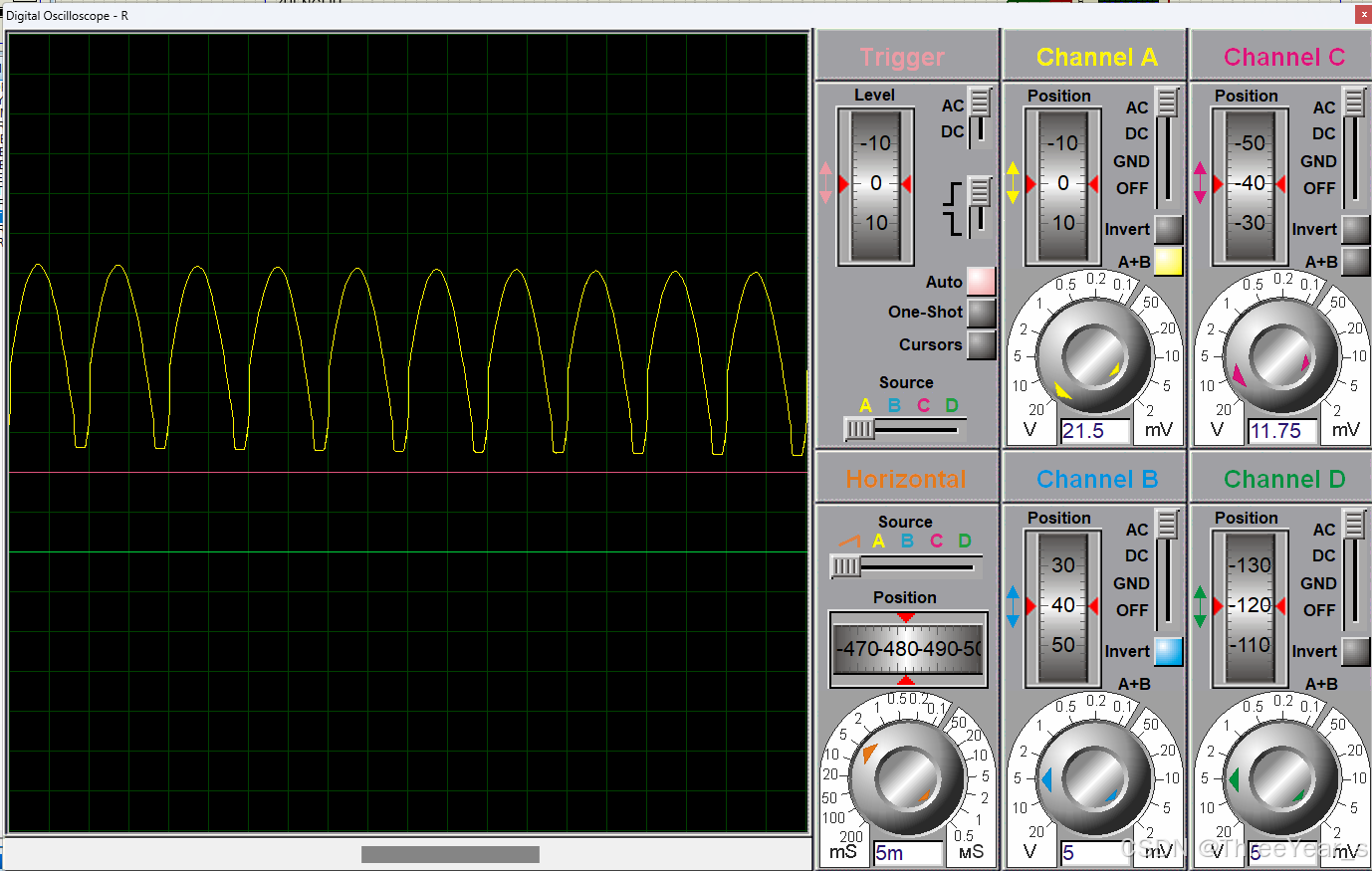
Task: Click Channel D volts-per-division knob
Action: 1280,778
